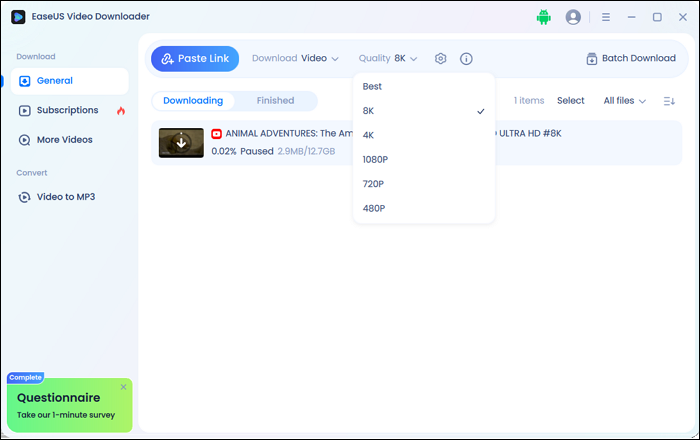Open Subscriptions in sidebar

(70, 110)
